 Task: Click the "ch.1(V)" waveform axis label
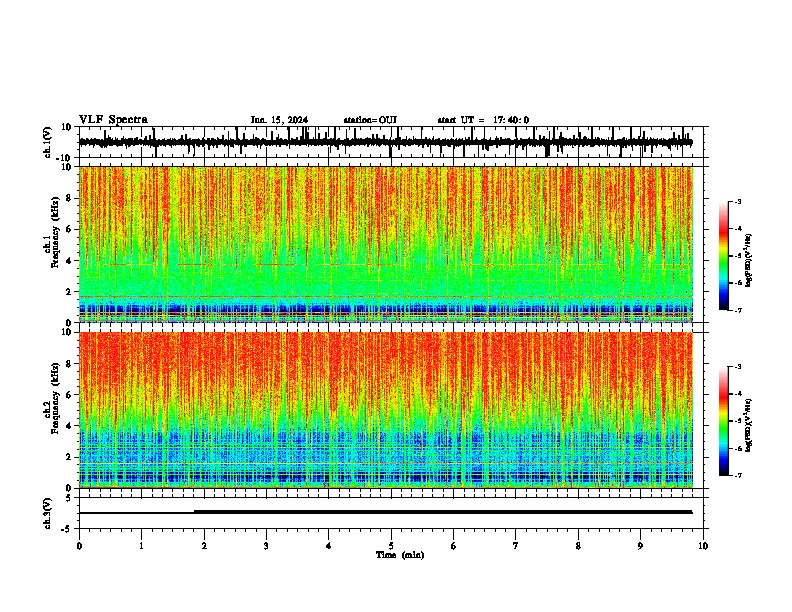48,142
